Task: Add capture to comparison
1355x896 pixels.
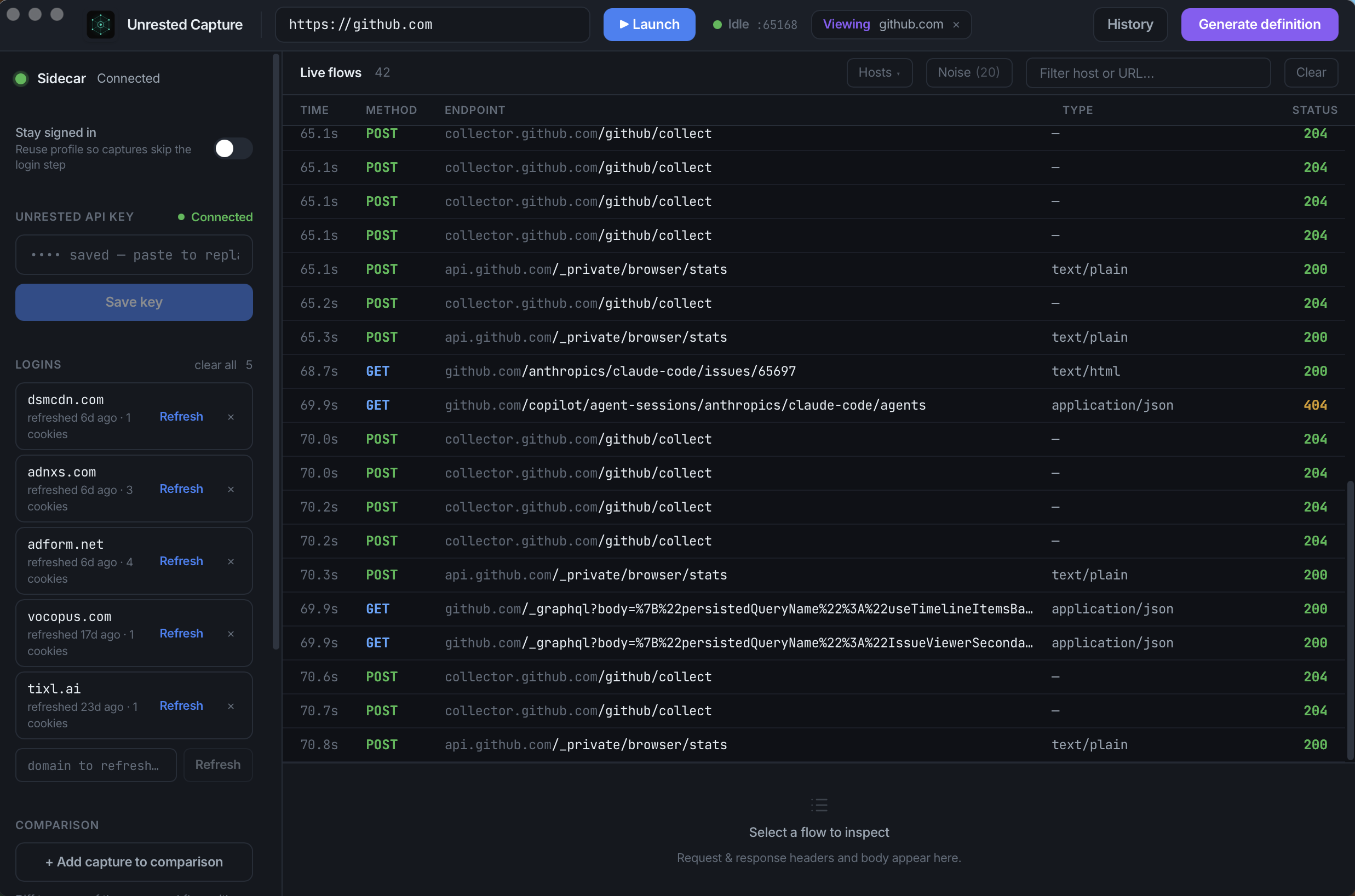Action: tap(134, 861)
